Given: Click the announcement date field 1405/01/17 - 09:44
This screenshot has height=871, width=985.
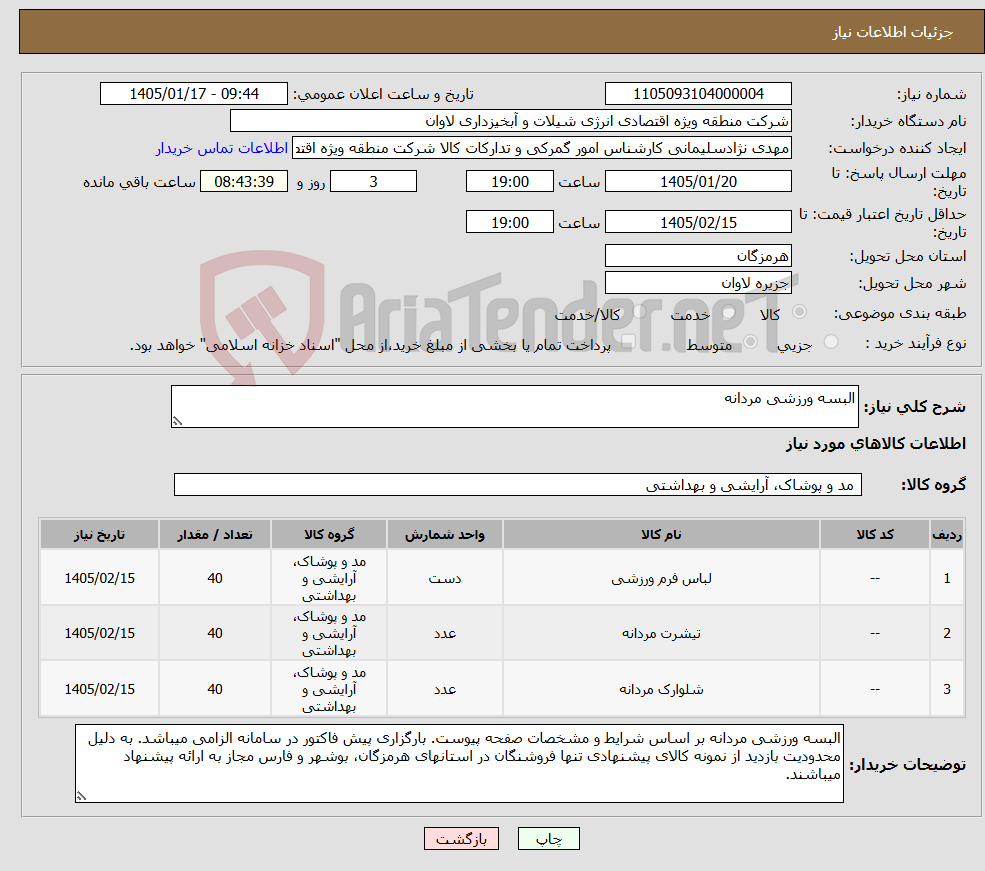Looking at the screenshot, I should [x=193, y=94].
